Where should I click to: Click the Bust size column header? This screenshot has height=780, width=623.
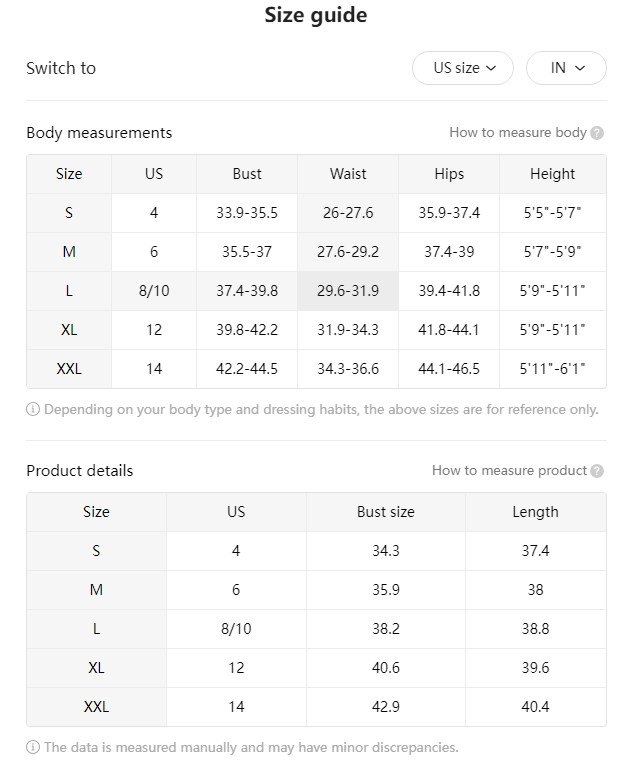click(386, 512)
